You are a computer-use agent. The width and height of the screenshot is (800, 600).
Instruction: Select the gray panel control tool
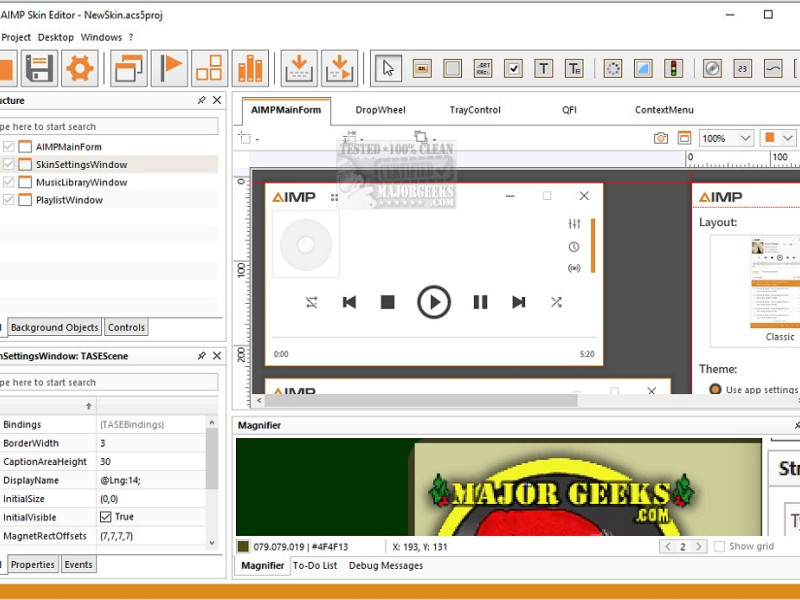coord(452,68)
